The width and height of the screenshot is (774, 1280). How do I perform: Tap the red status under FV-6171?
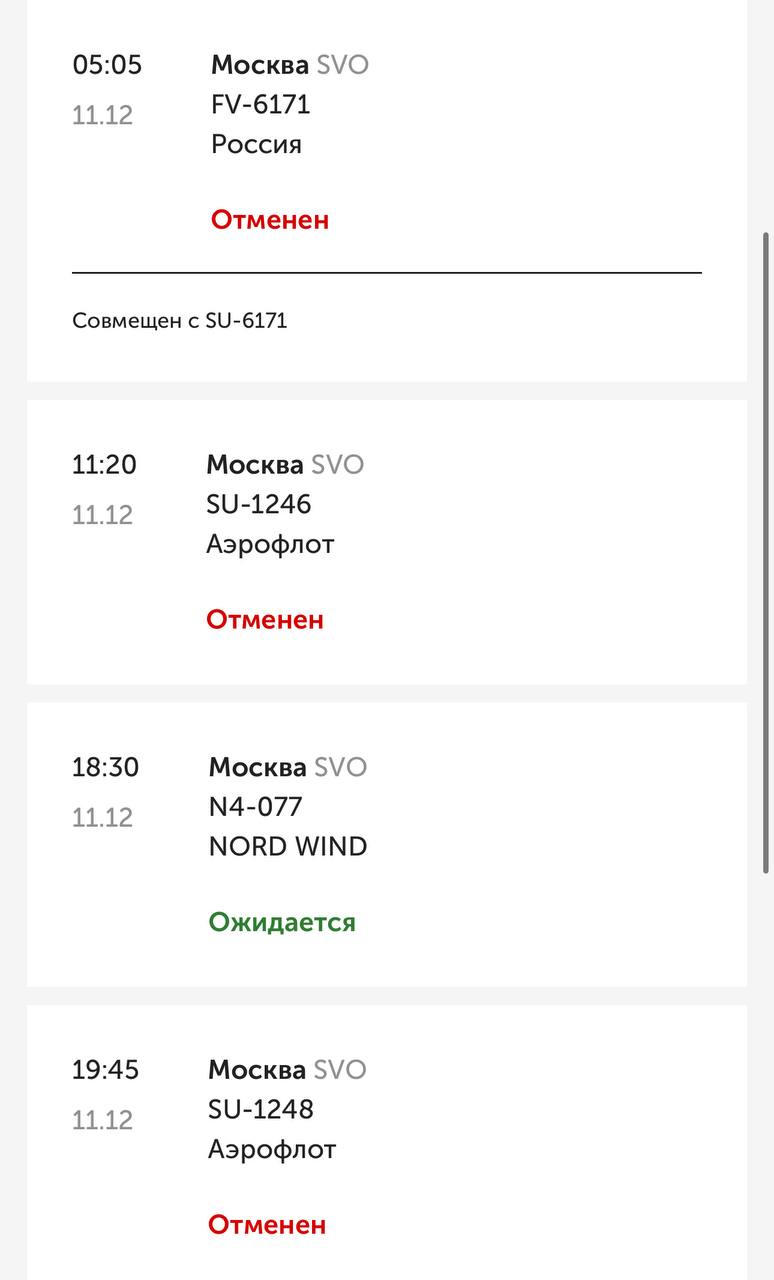coord(269,220)
